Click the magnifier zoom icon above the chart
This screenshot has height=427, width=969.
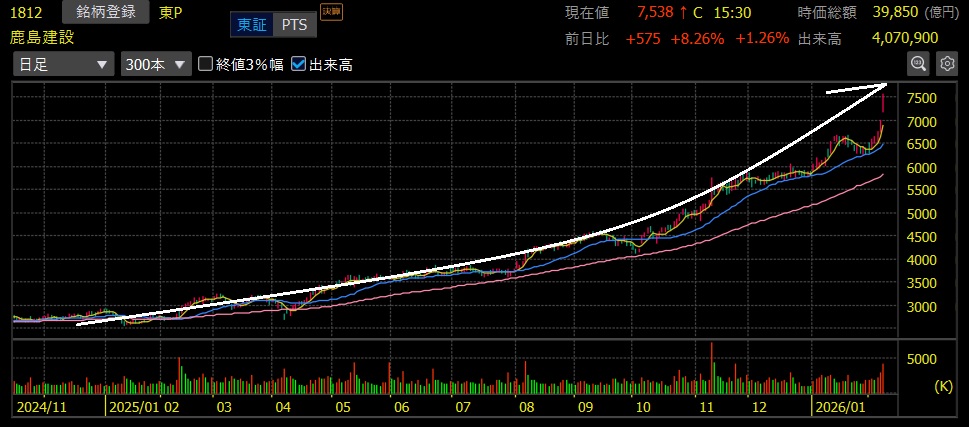point(917,64)
